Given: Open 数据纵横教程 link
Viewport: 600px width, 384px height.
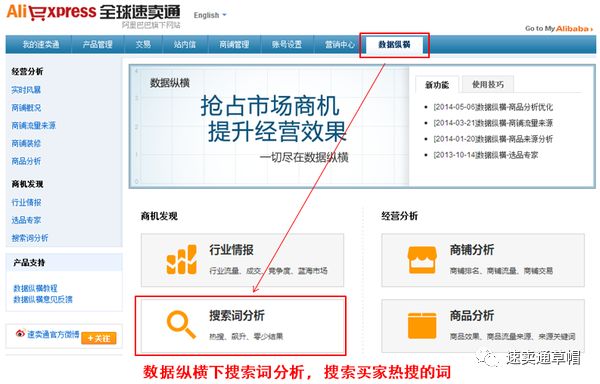Looking at the screenshot, I should tap(35, 288).
